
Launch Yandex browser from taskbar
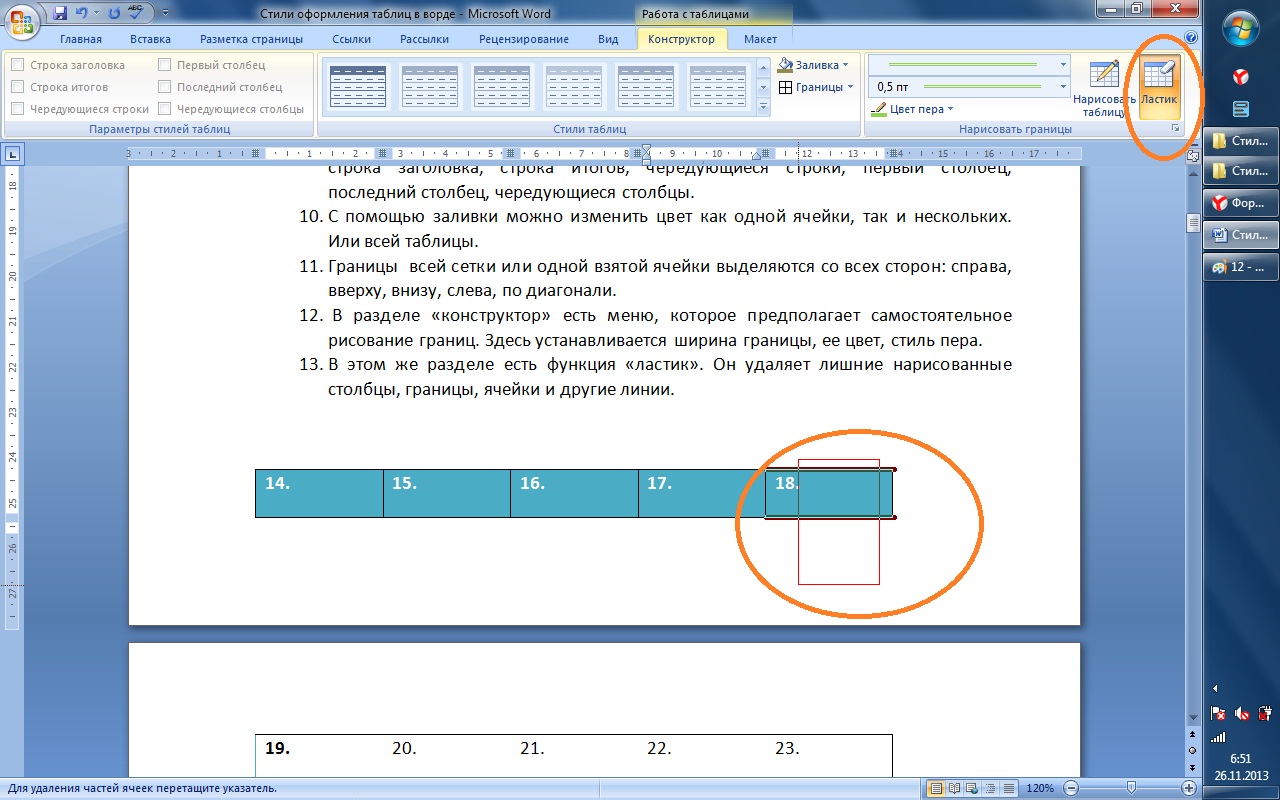[1241, 76]
